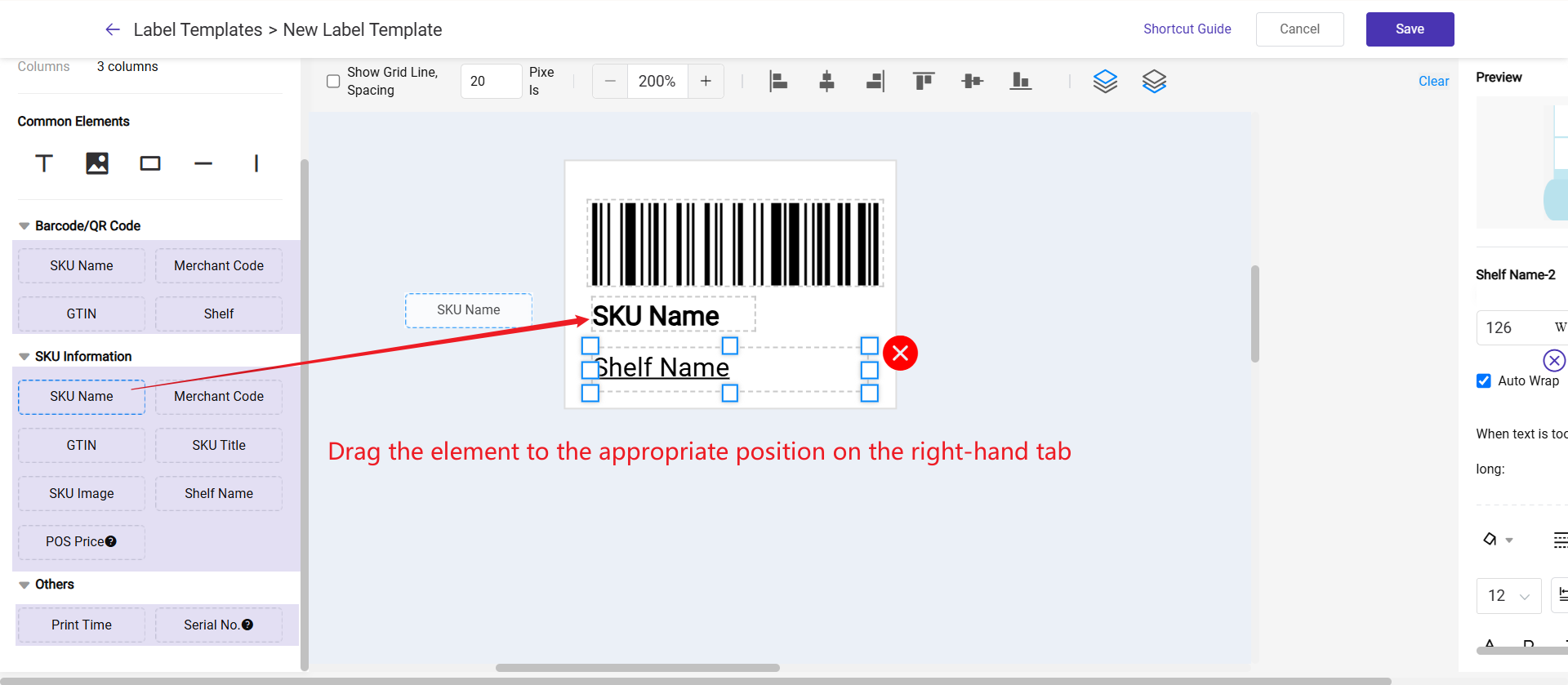Select the Text element tool
This screenshot has width=1568, height=685.
(x=44, y=163)
